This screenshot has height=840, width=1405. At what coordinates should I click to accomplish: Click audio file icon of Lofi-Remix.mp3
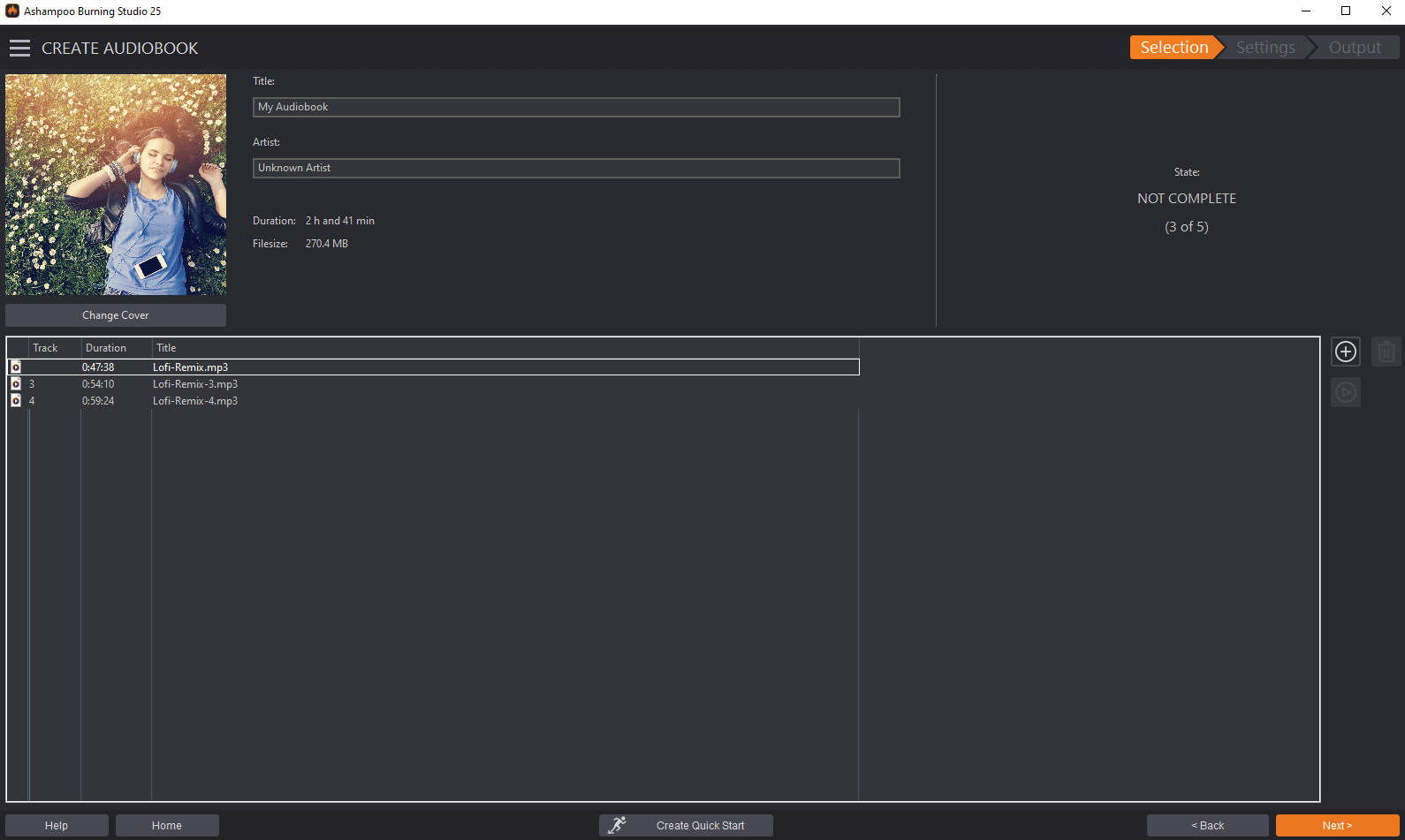pos(16,367)
